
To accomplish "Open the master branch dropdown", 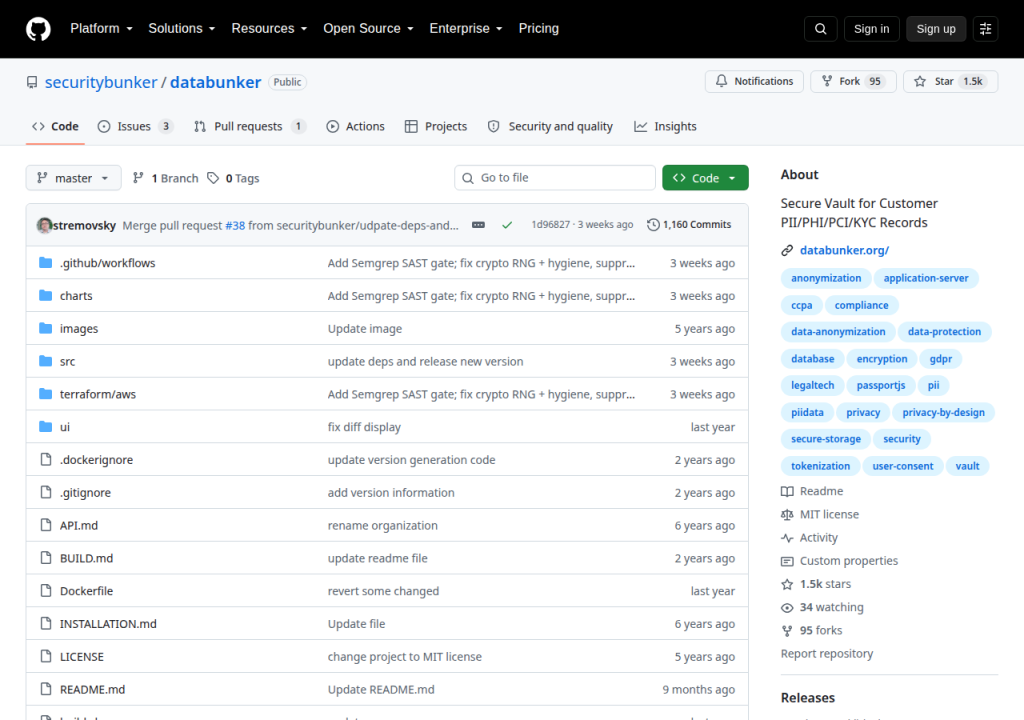I will tap(73, 178).
